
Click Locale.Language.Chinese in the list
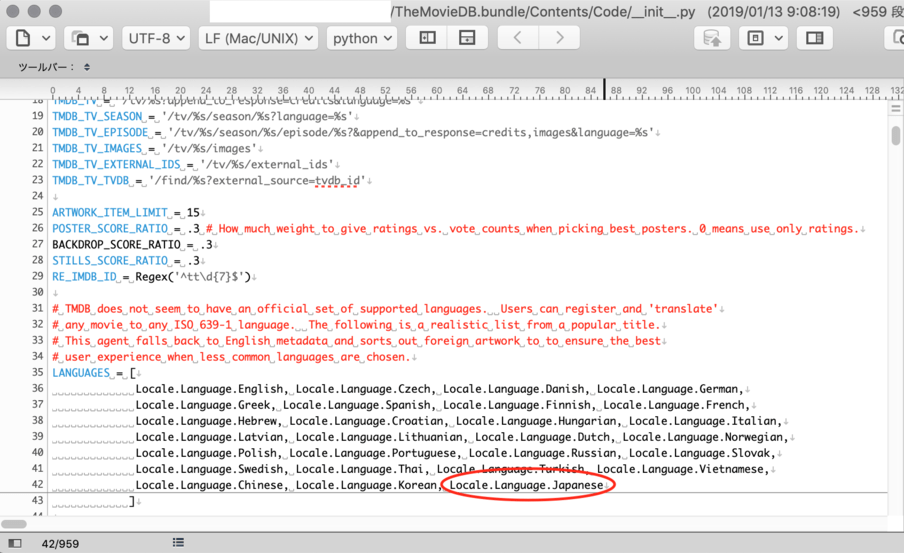tap(210, 486)
